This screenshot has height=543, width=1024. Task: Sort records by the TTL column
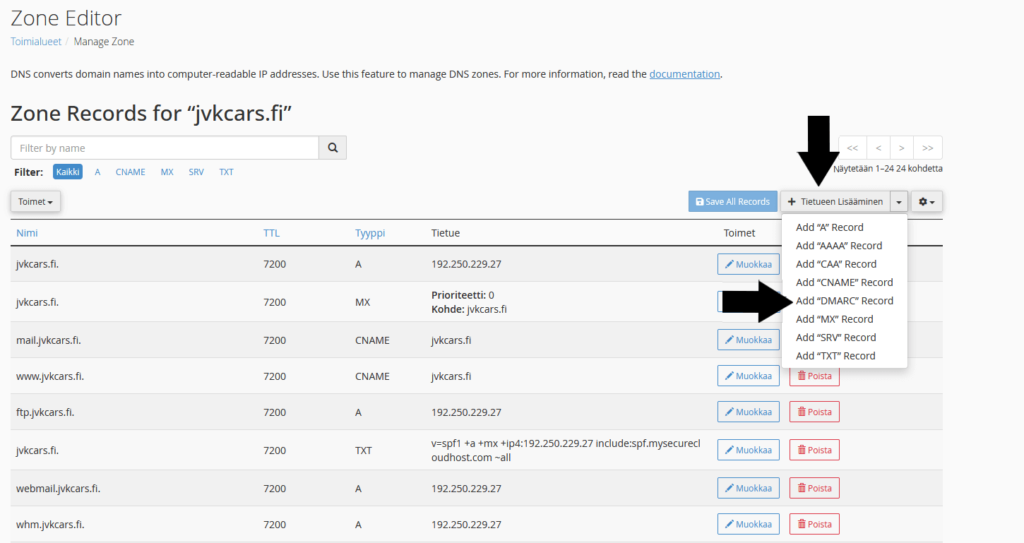click(x=271, y=233)
